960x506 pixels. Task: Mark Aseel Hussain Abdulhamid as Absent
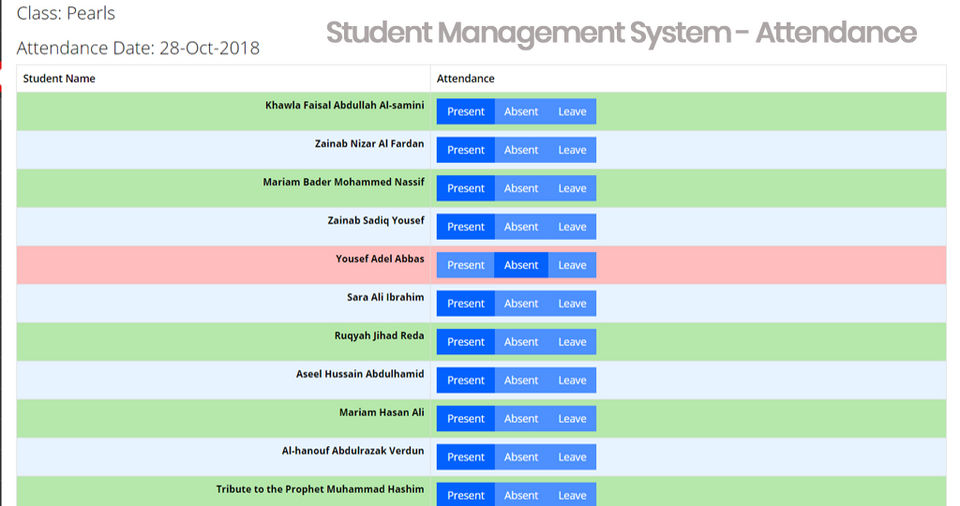pyautogui.click(x=521, y=380)
